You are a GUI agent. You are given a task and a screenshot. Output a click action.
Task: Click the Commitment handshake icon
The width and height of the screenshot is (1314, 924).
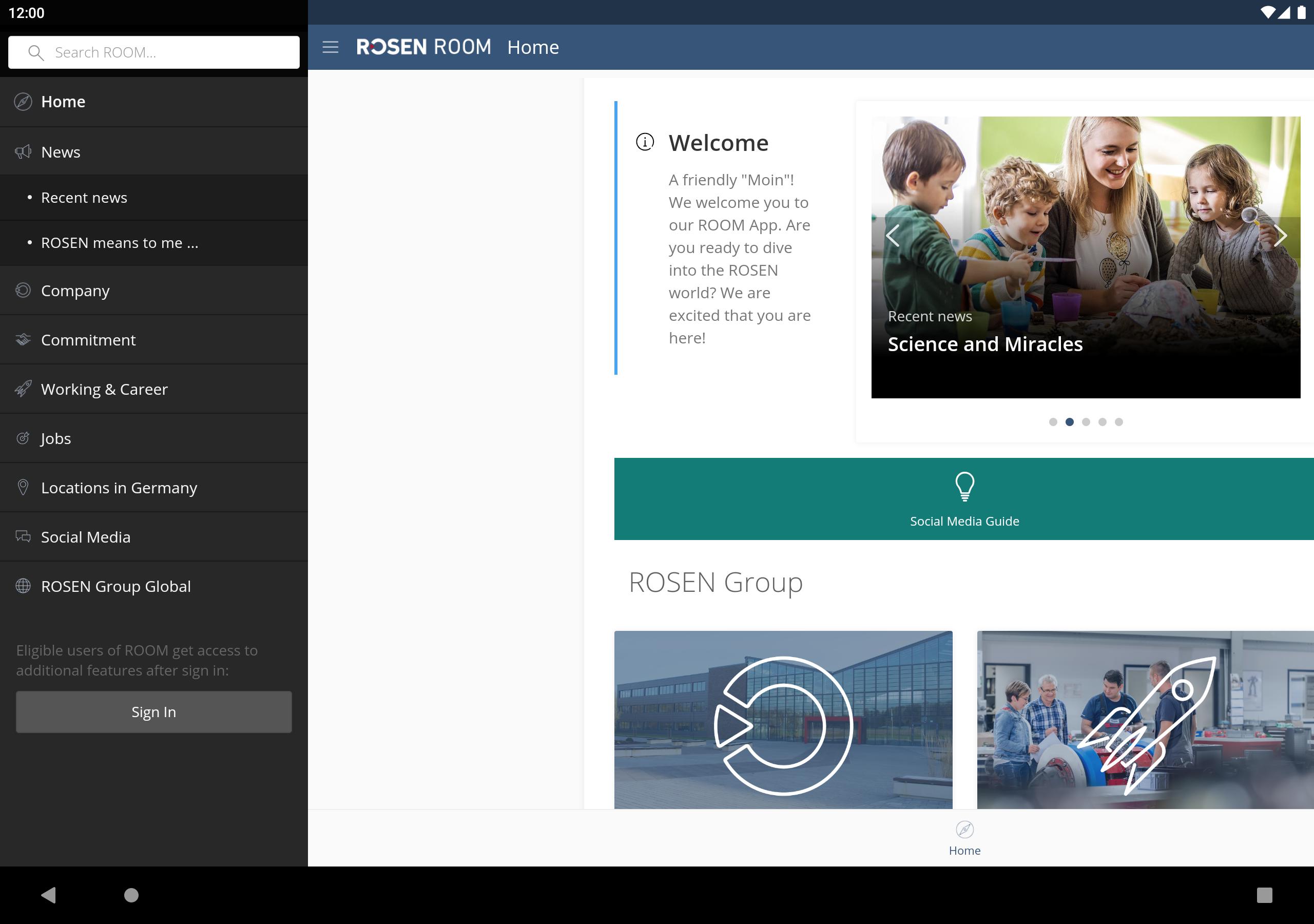[x=23, y=339]
